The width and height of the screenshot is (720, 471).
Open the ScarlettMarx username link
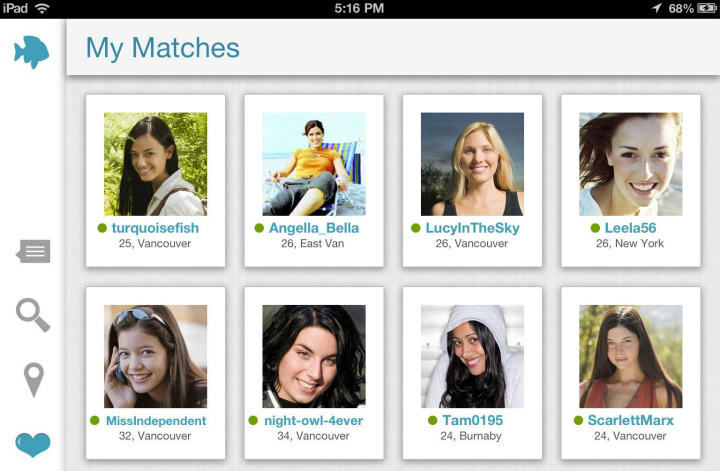(x=630, y=421)
